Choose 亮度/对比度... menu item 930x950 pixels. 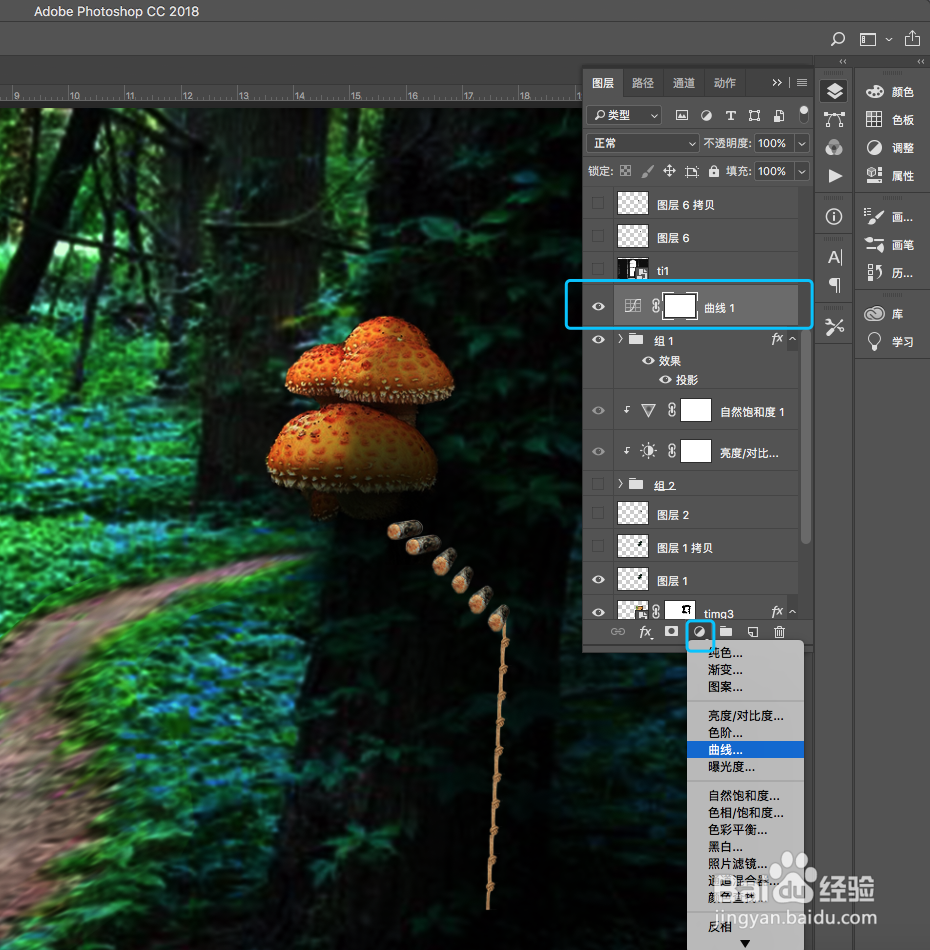pos(745,716)
